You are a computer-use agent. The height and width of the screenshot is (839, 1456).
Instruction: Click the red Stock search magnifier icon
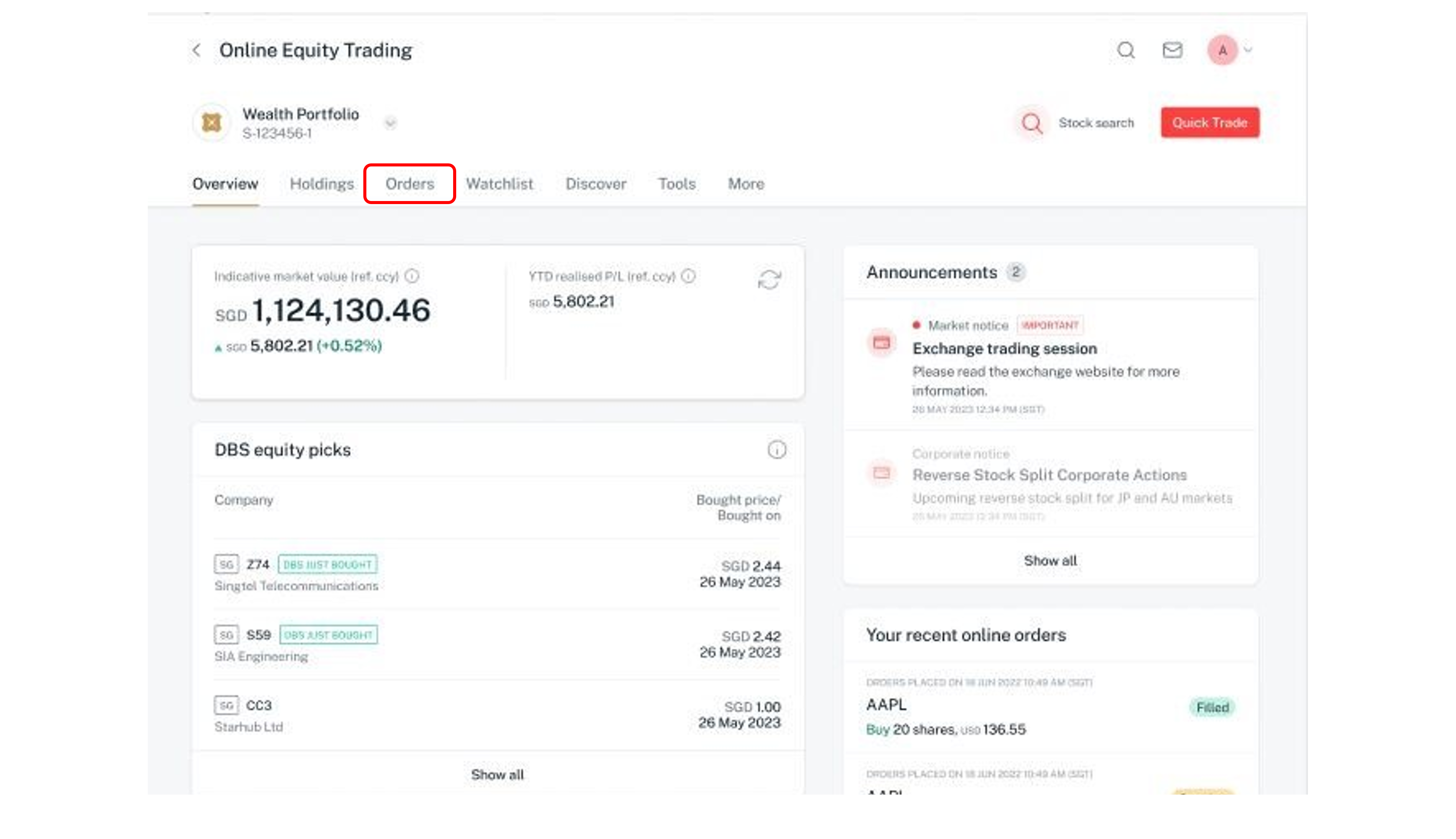(x=1032, y=123)
